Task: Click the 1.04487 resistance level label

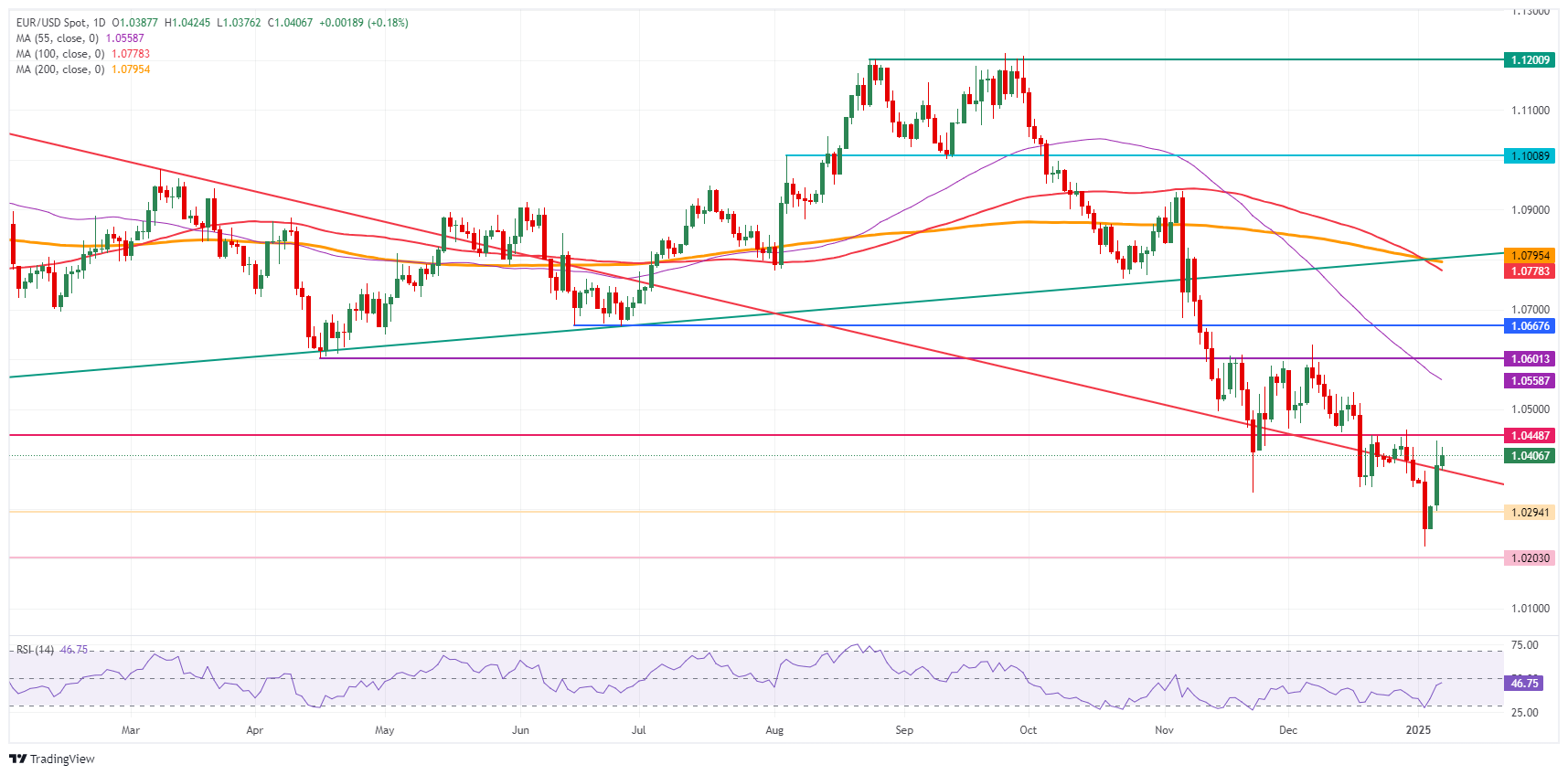Action: 1529,436
